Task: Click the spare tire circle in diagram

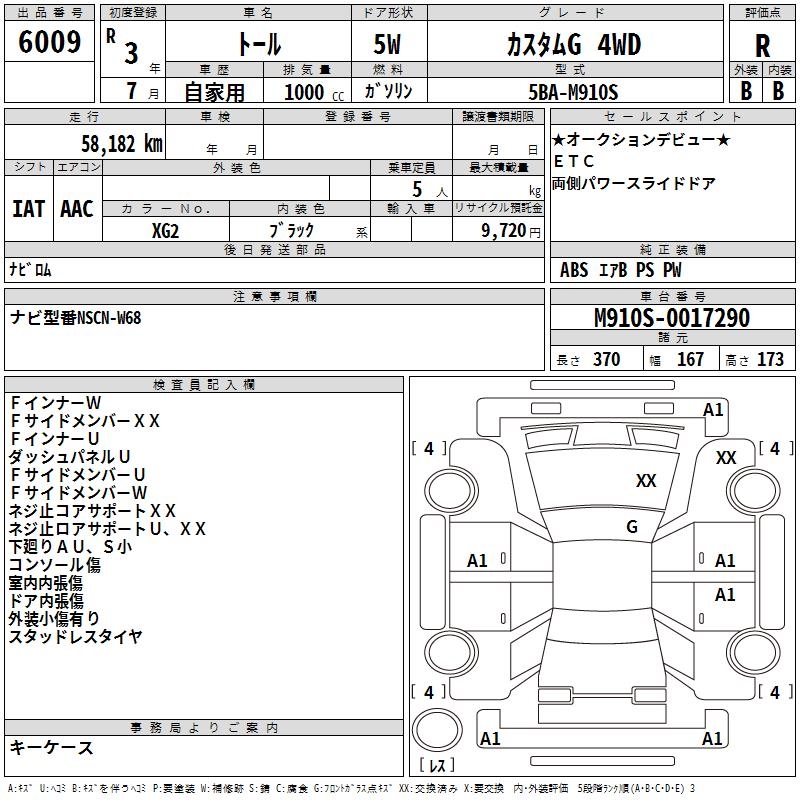Action: [x=437, y=730]
